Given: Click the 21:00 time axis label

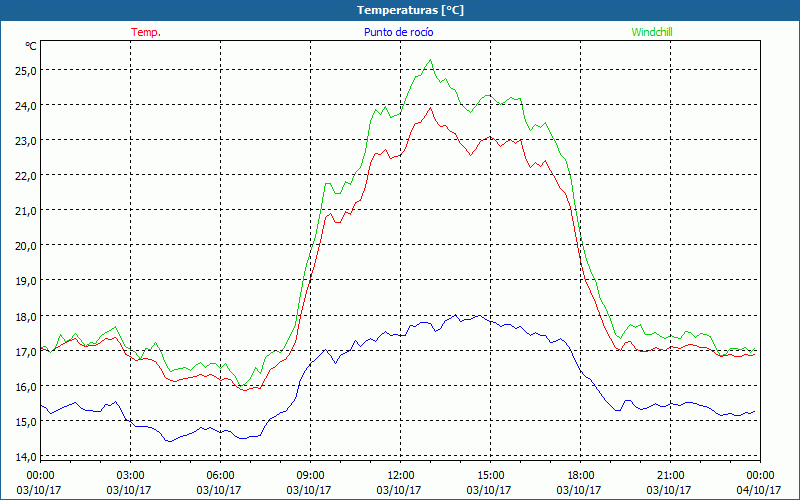Looking at the screenshot, I should pos(670,476).
